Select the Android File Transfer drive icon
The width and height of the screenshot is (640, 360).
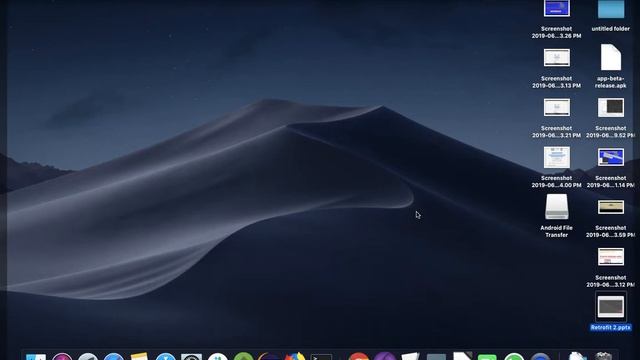click(557, 207)
